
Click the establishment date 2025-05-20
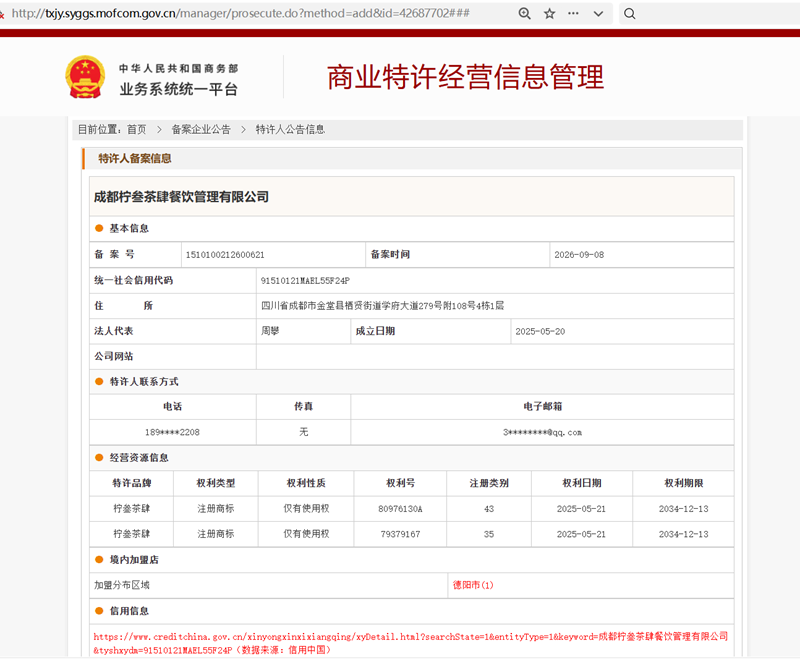pyautogui.click(x=540, y=332)
